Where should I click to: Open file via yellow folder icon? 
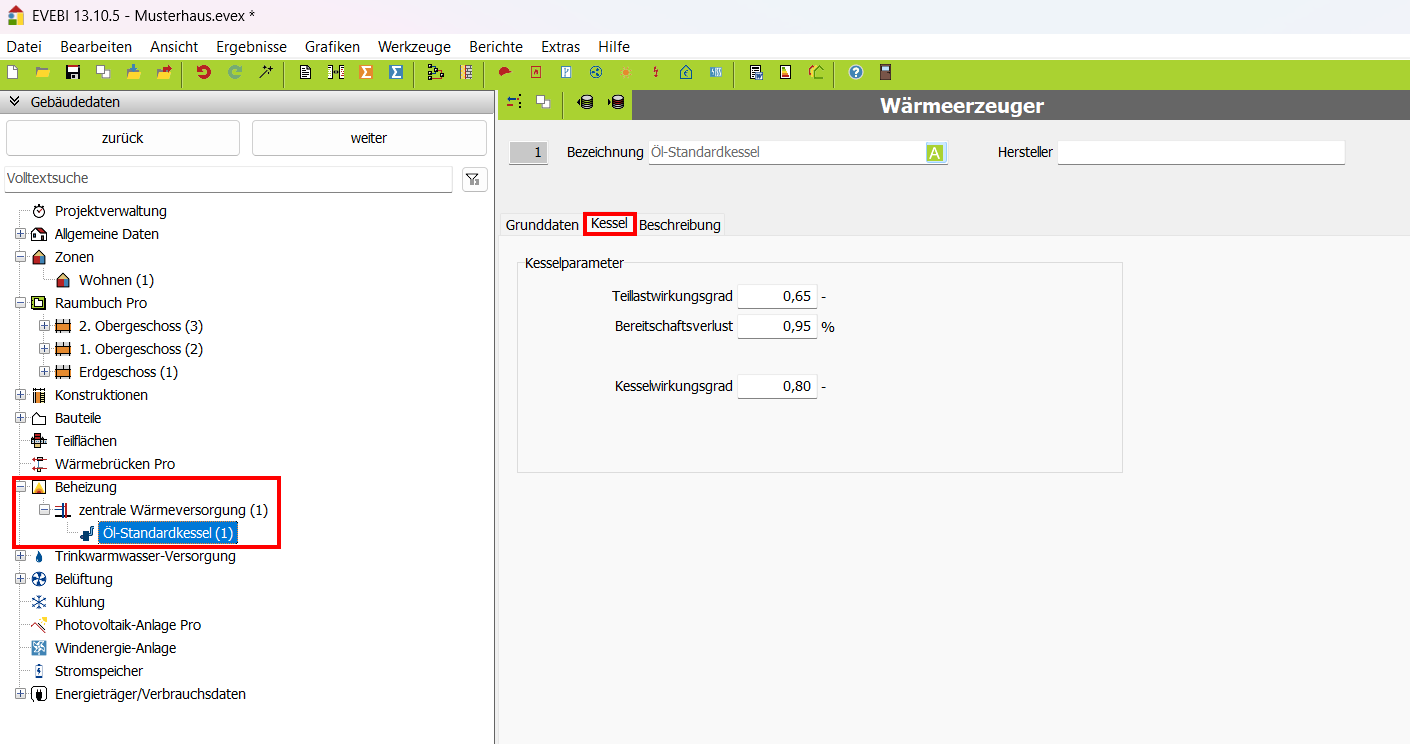coord(42,72)
